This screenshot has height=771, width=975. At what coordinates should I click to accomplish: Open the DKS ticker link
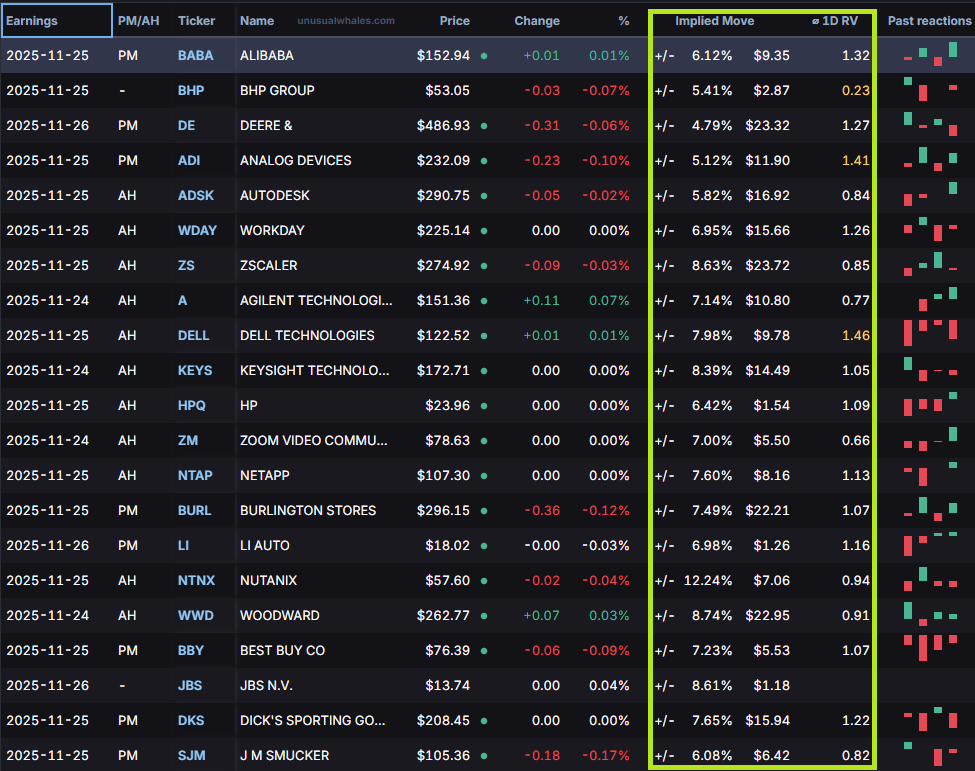click(190, 720)
